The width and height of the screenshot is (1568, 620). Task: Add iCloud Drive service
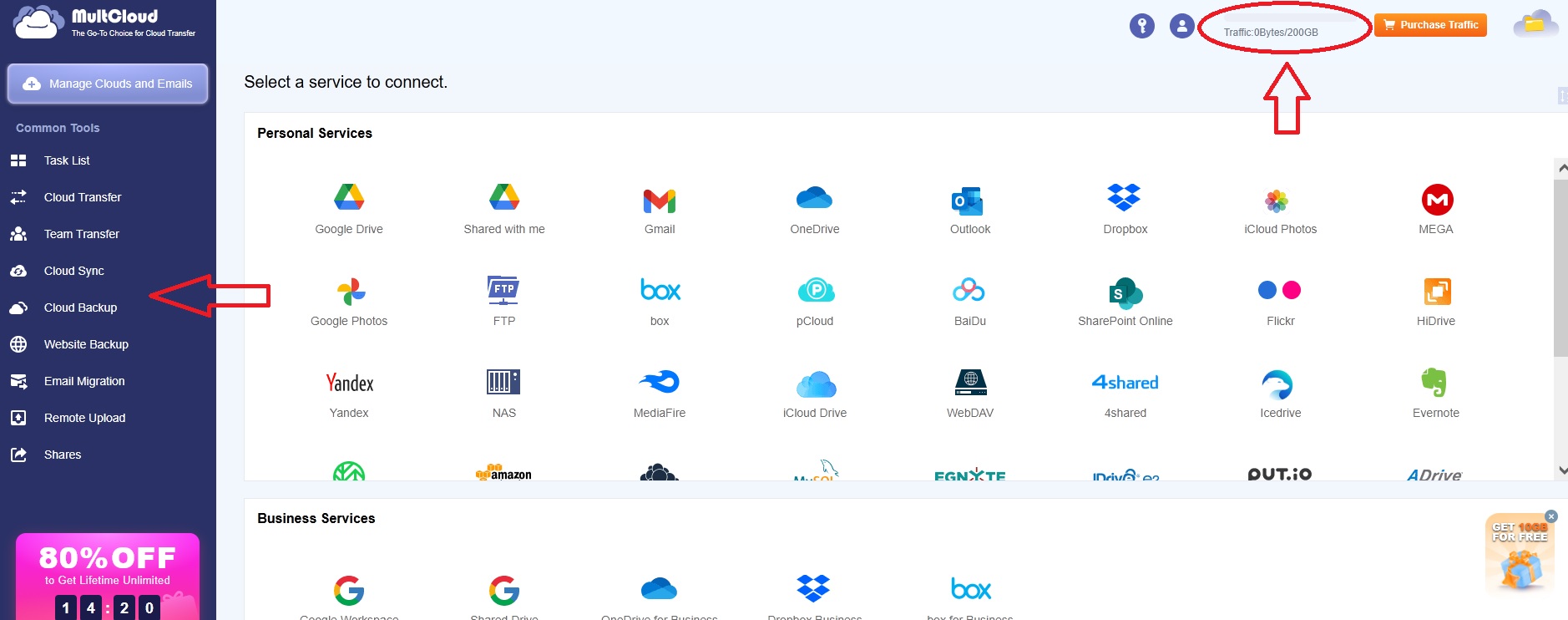point(815,393)
